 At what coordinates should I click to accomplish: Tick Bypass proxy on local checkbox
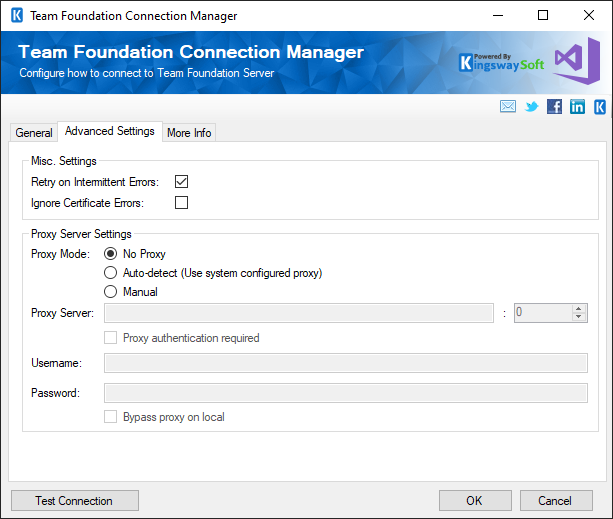(x=111, y=417)
